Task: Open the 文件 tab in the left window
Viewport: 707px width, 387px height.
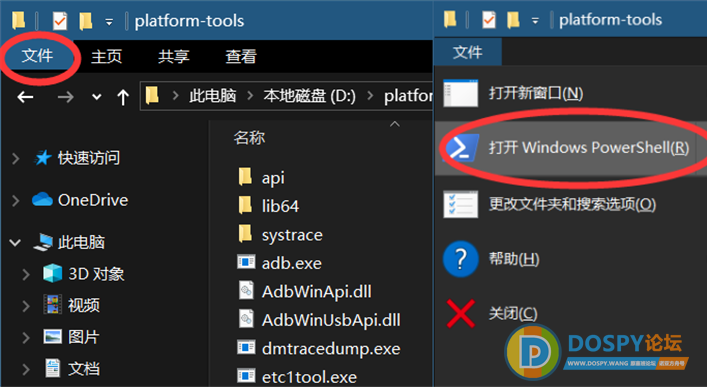Action: click(x=37, y=56)
